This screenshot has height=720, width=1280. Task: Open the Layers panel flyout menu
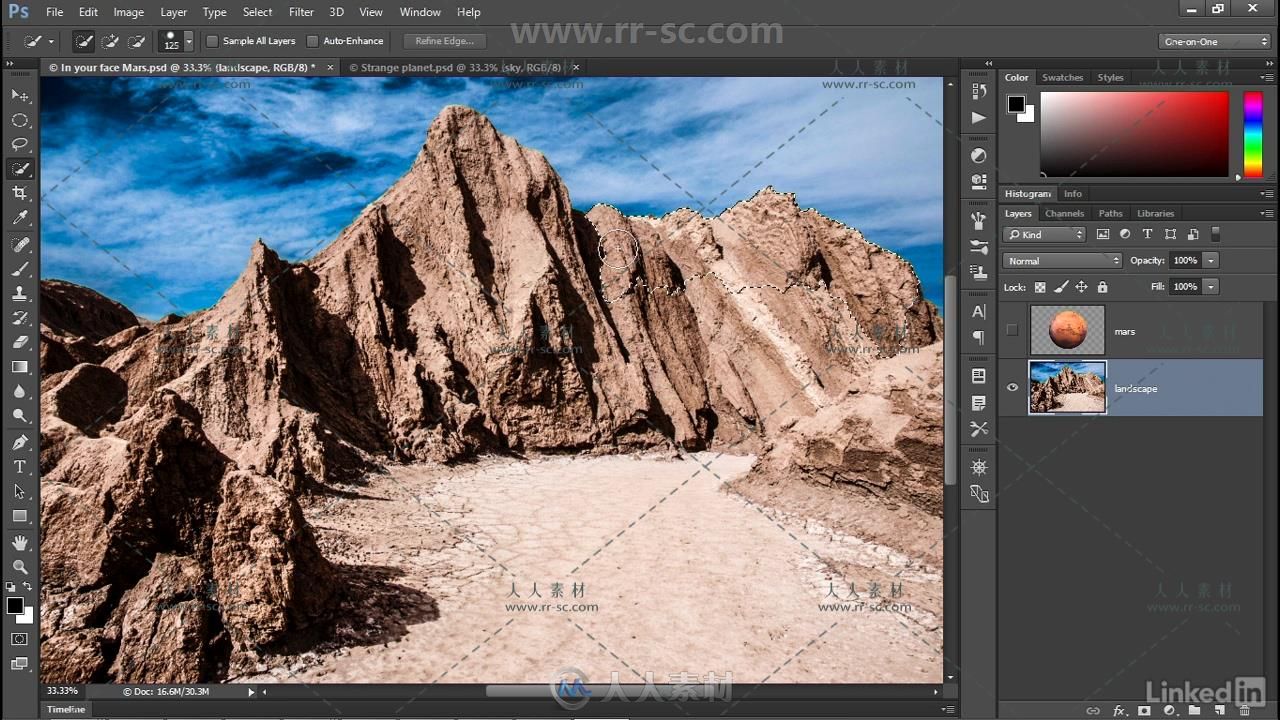tap(1267, 213)
